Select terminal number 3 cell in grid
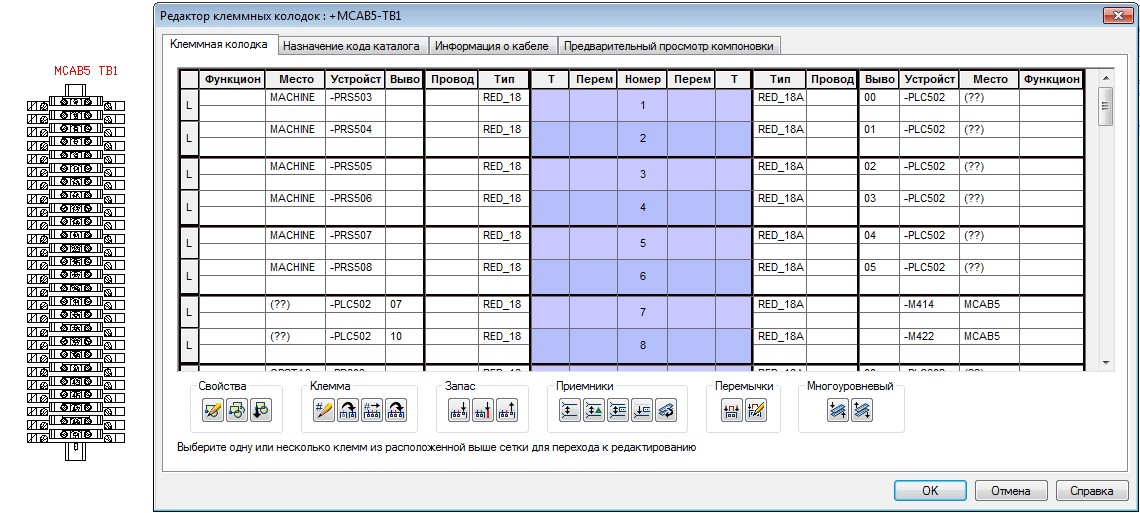The image size is (1140, 513). pyautogui.click(x=643, y=174)
